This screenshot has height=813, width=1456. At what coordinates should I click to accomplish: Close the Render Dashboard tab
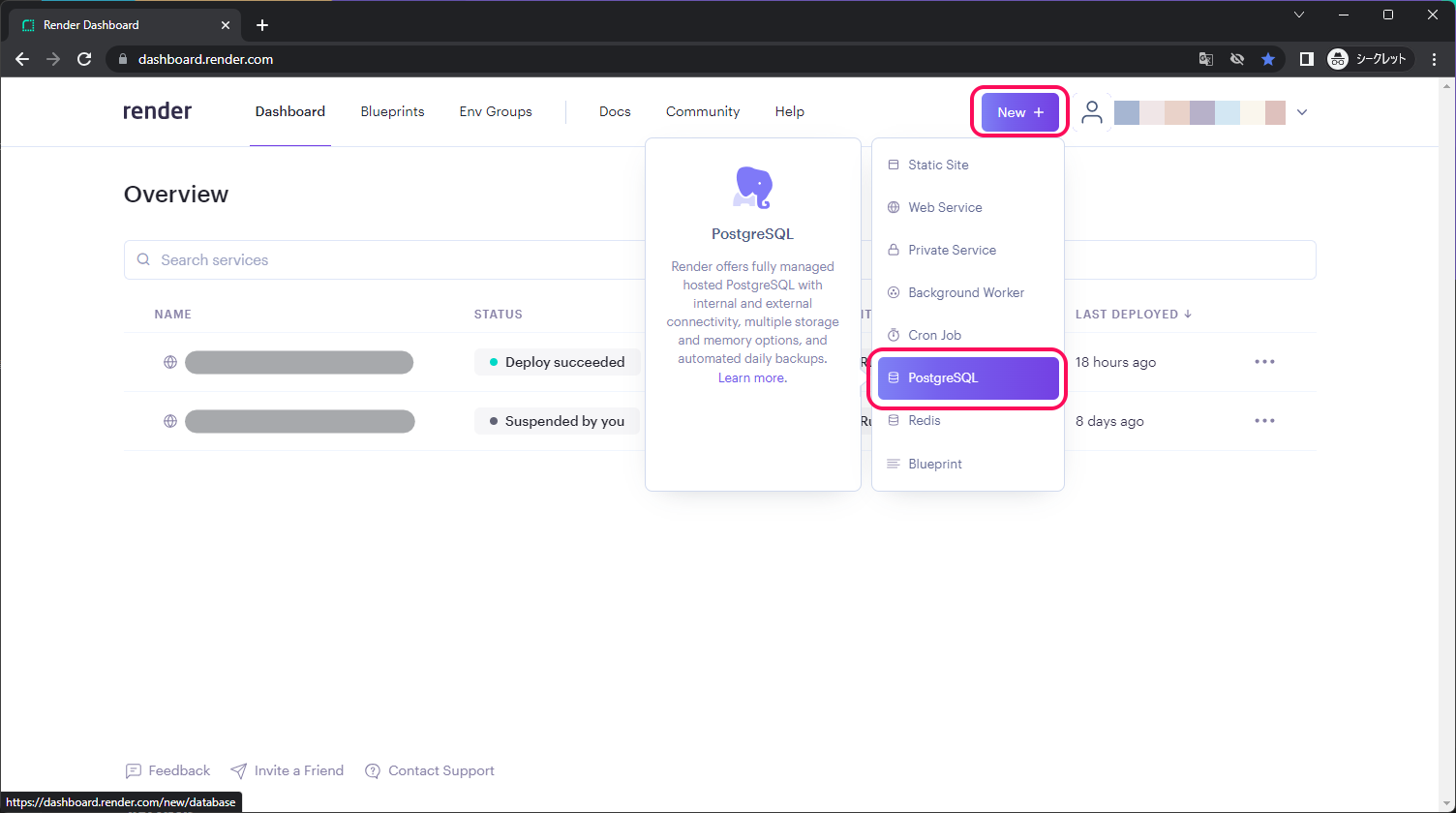click(x=226, y=25)
